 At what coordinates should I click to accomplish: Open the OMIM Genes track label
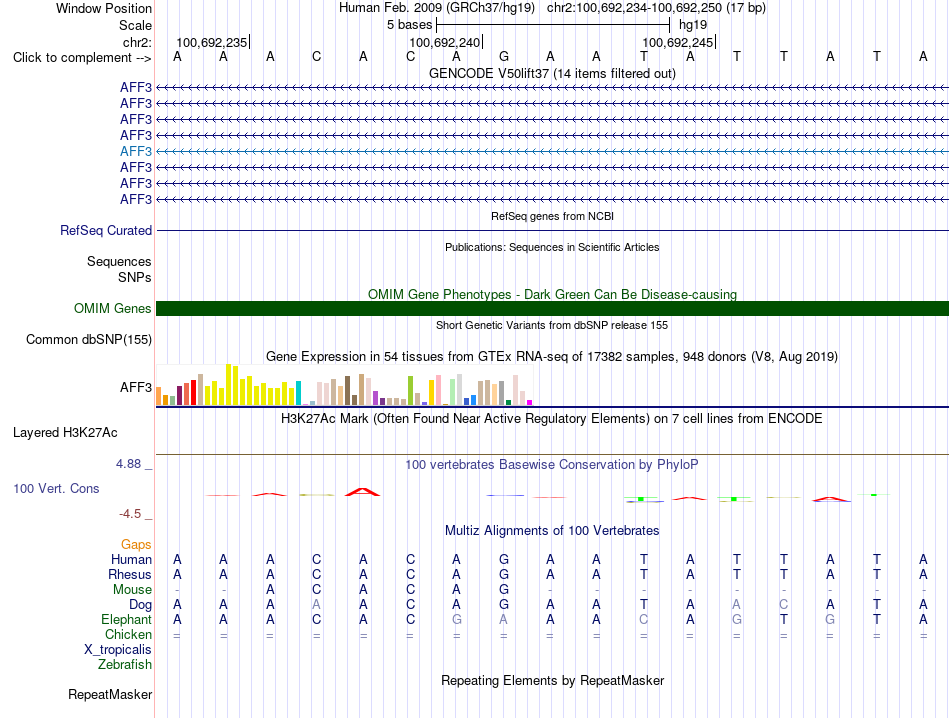pyautogui.click(x=112, y=308)
